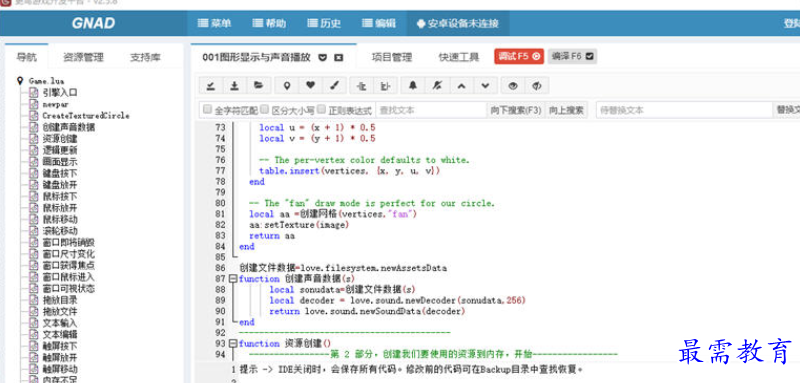Switch to the 导航 tab

pyautogui.click(x=27, y=57)
